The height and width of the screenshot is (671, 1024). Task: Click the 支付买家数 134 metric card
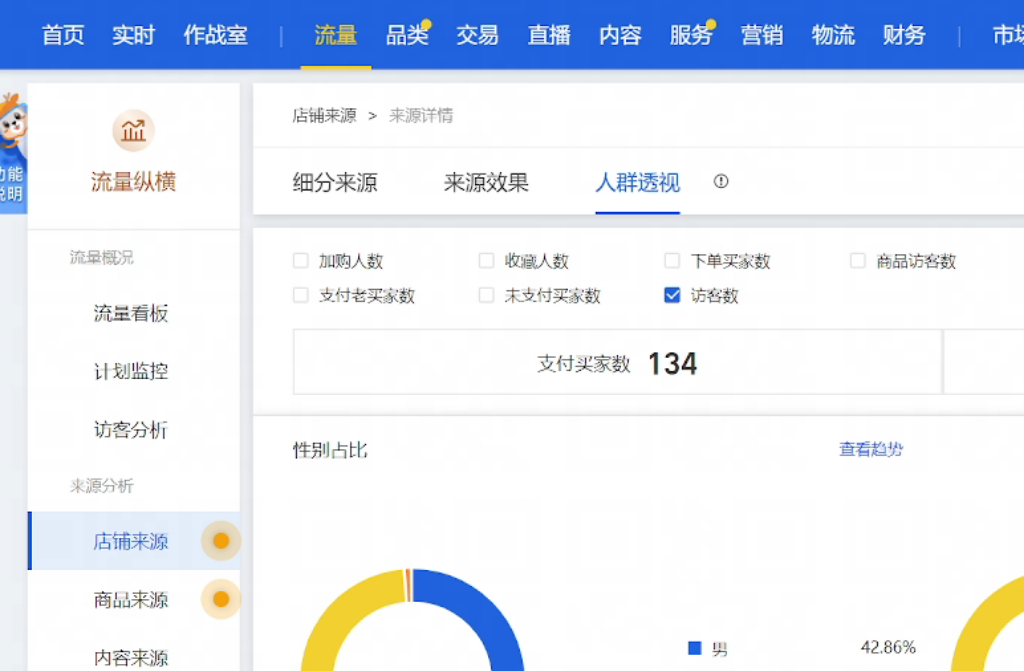617,362
